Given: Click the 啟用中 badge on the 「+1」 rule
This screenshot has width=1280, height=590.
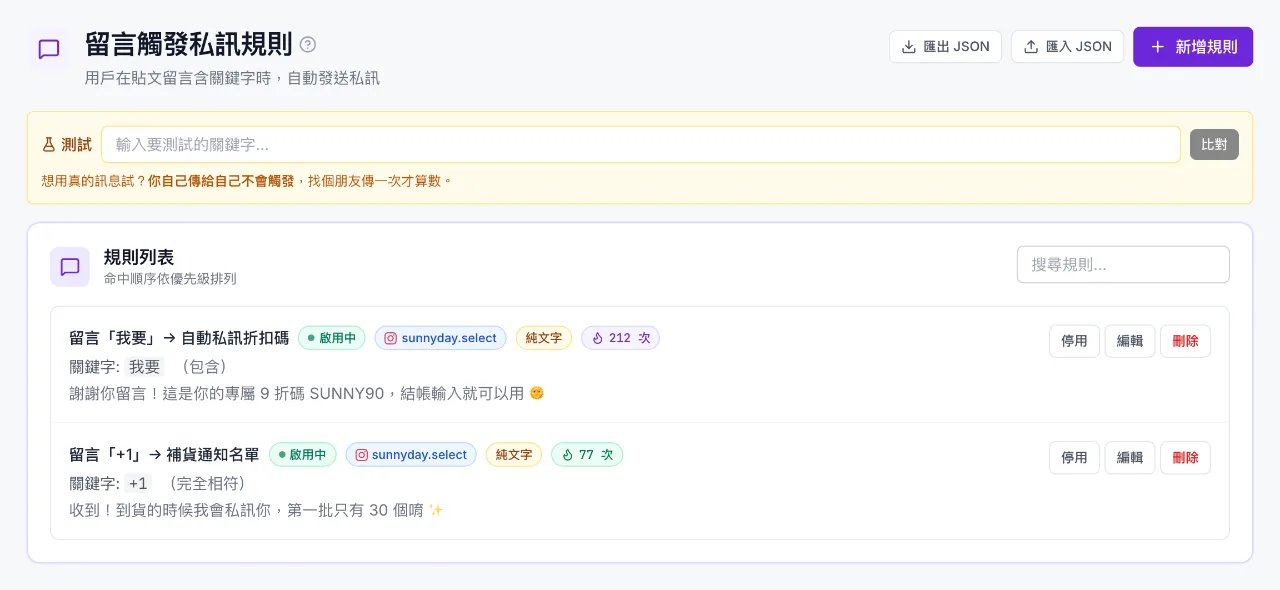Looking at the screenshot, I should [x=303, y=455].
